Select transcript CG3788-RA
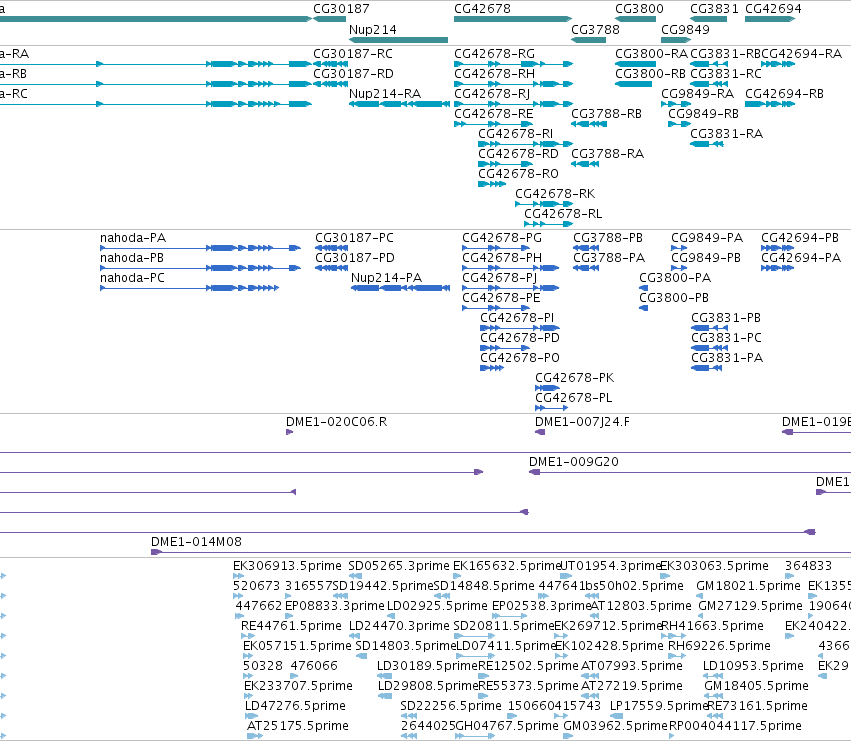The height and width of the screenshot is (741, 851). [x=607, y=154]
